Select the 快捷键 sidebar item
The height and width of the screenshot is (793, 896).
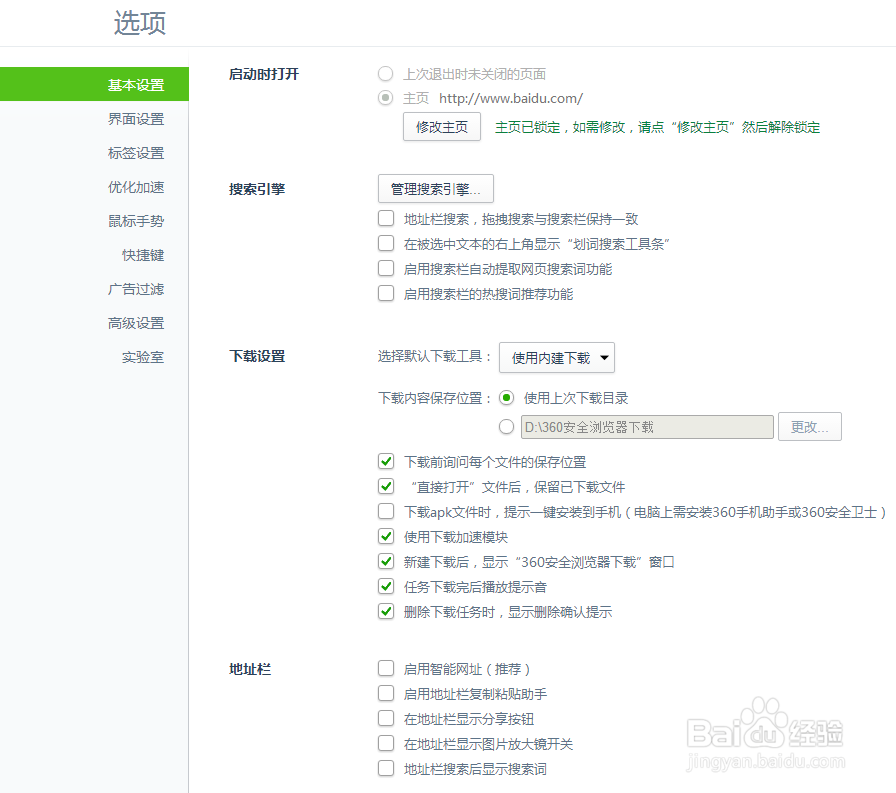[x=143, y=255]
